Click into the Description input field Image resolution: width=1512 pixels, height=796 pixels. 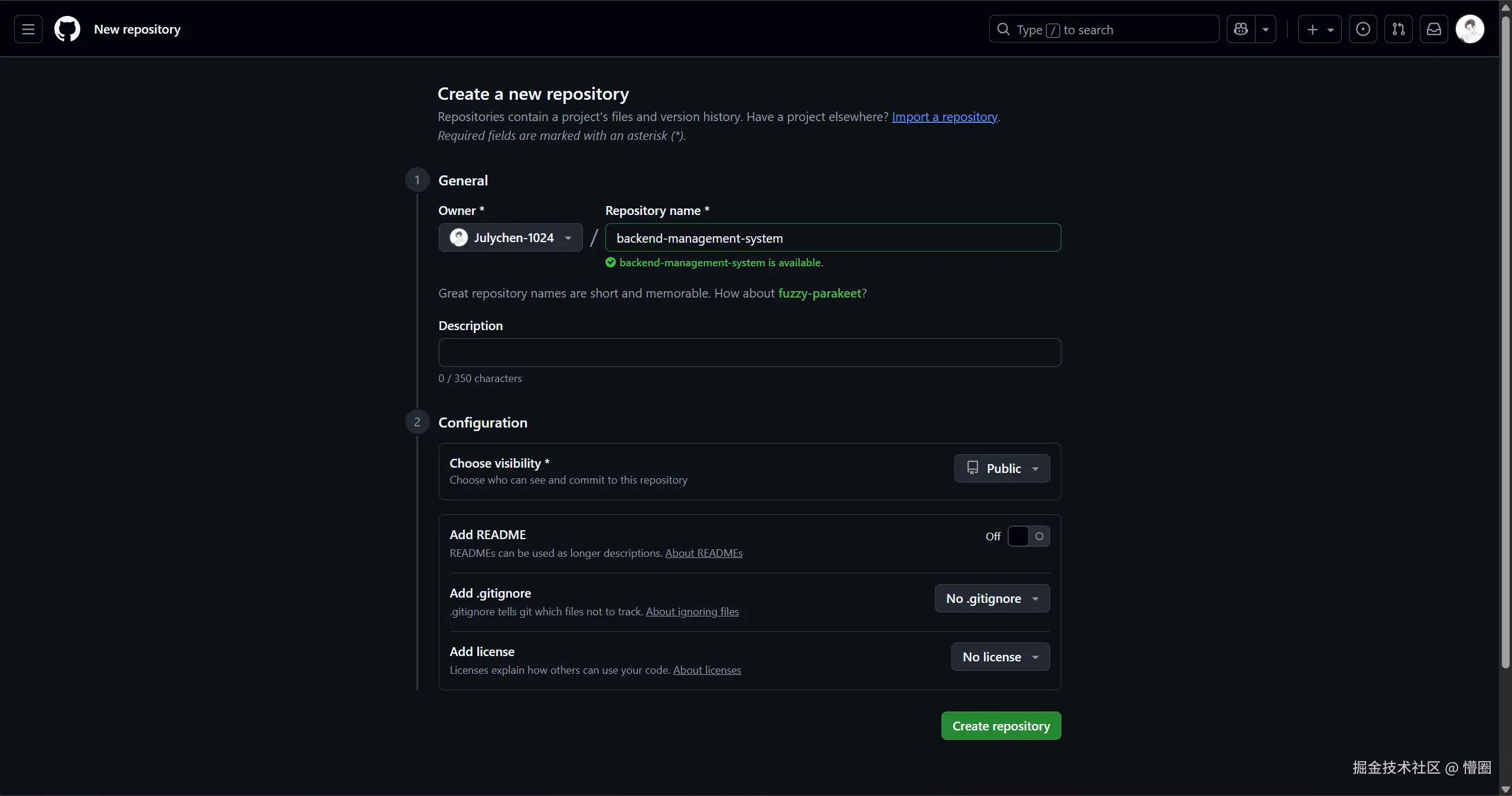click(749, 353)
